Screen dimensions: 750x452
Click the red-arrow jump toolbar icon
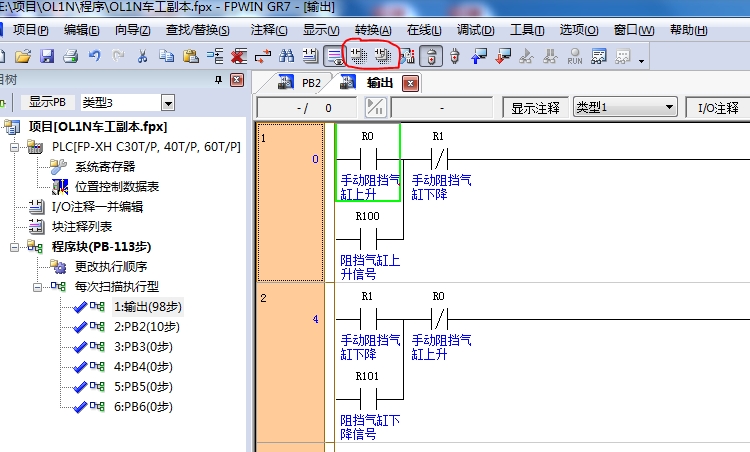point(263,56)
